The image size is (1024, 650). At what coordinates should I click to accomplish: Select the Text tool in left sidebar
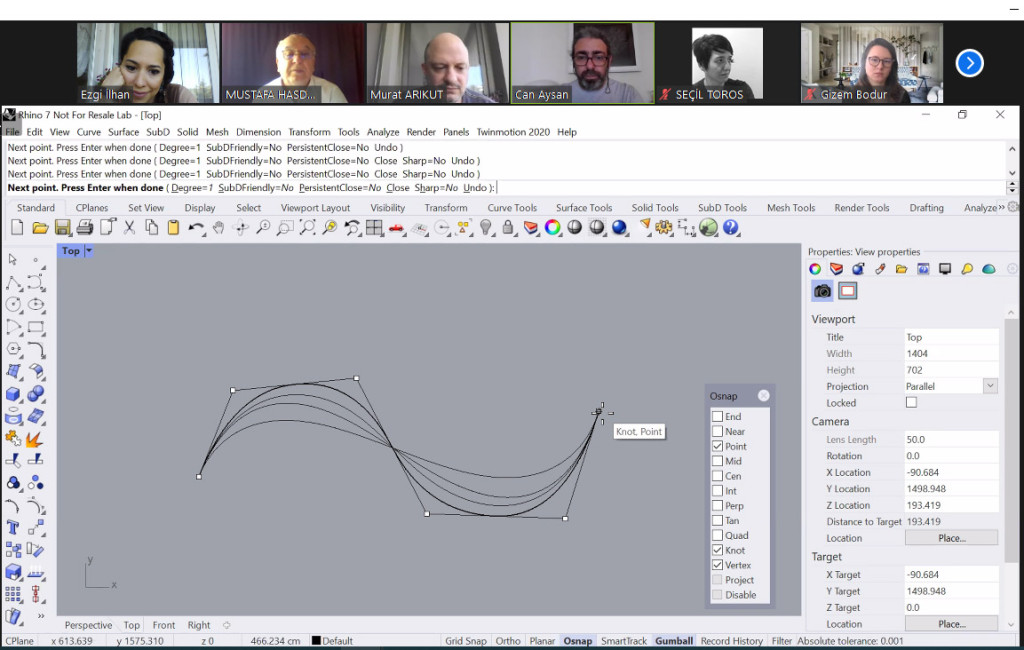coord(14,527)
